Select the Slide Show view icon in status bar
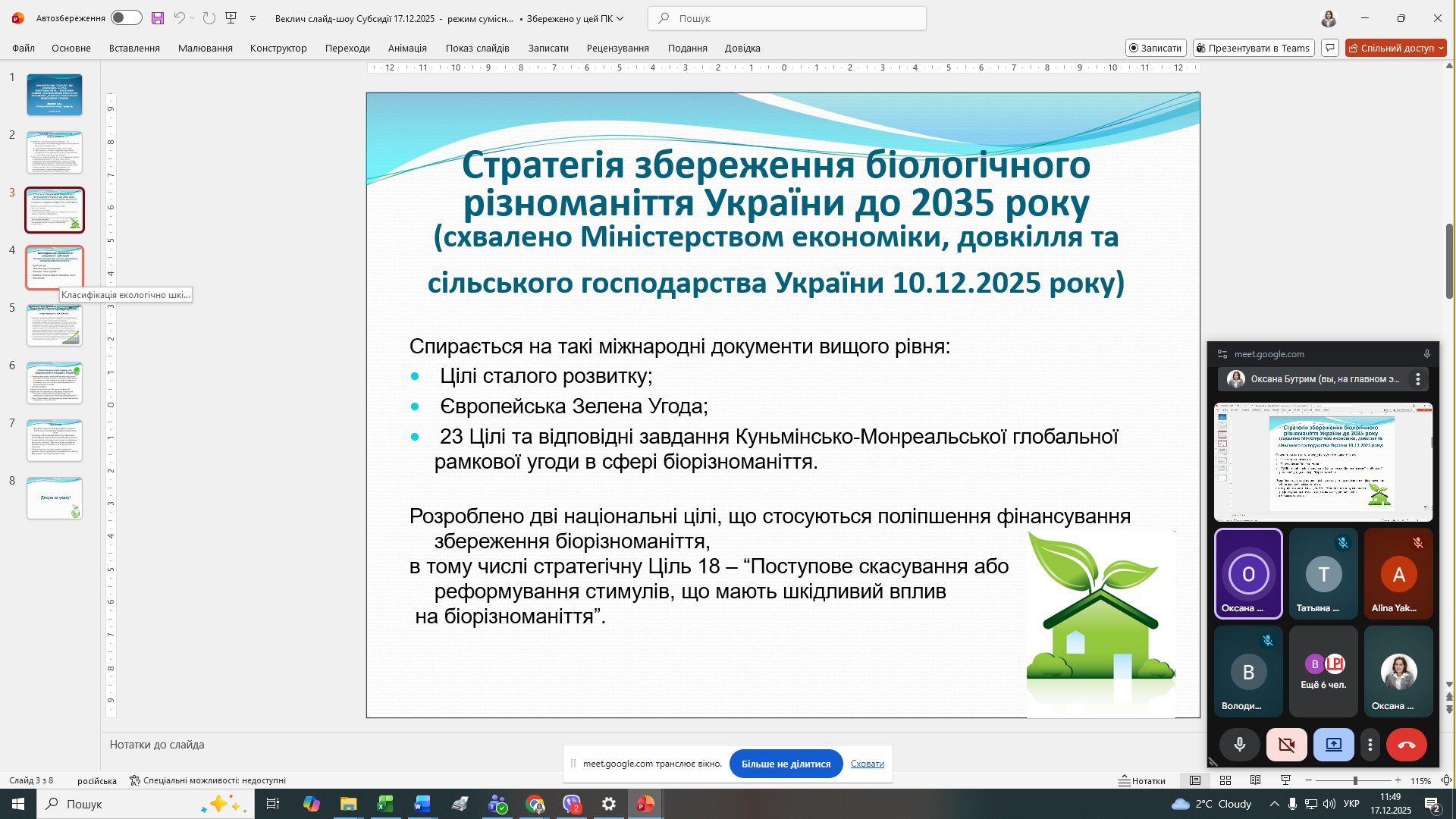This screenshot has height=819, width=1456. click(x=1287, y=780)
